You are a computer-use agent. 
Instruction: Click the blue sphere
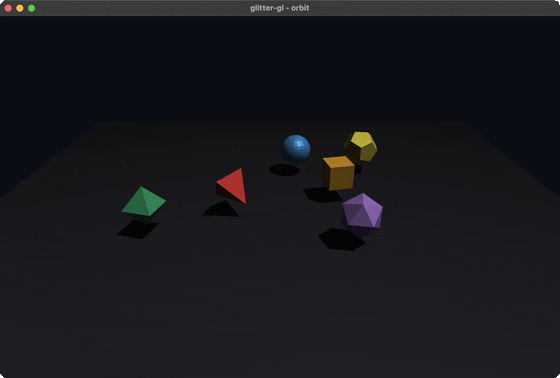tap(296, 149)
